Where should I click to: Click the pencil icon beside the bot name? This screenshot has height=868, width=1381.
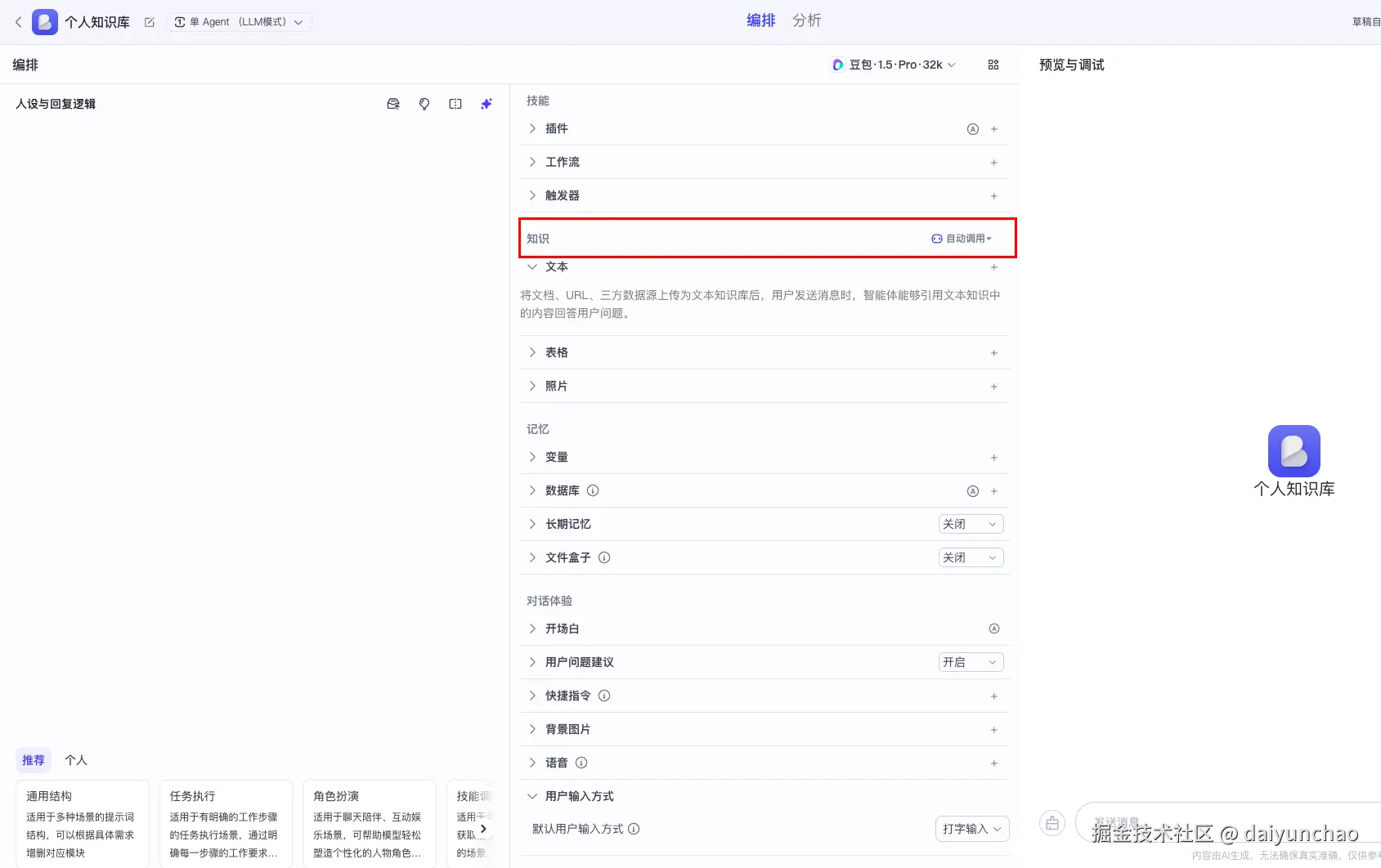click(x=150, y=22)
